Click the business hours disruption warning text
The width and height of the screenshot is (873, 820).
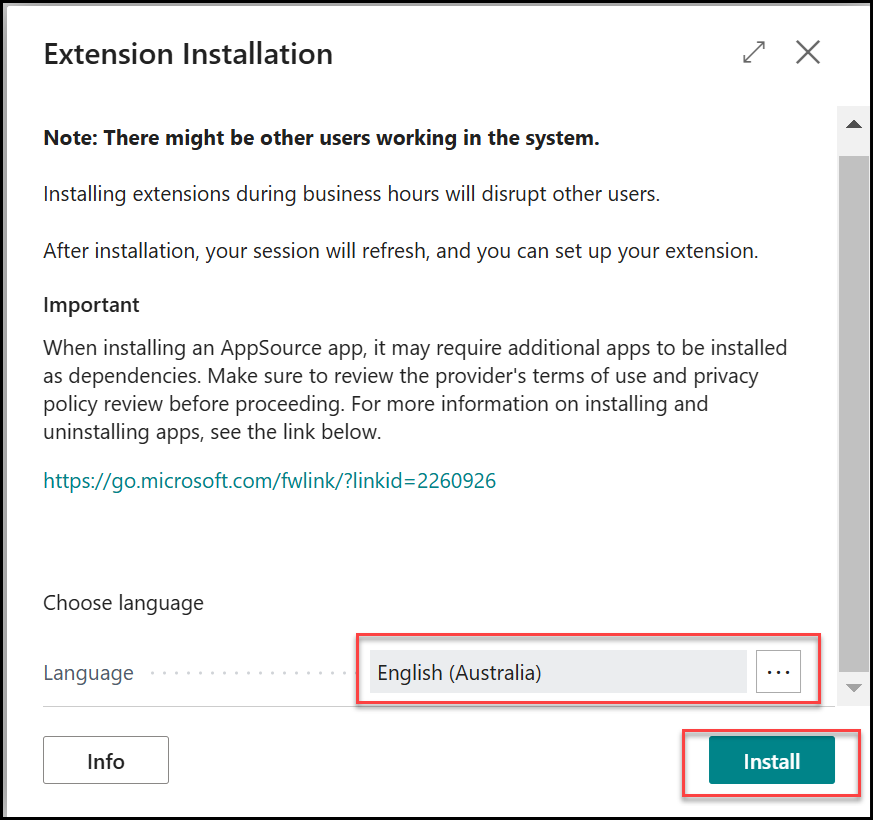tap(351, 194)
